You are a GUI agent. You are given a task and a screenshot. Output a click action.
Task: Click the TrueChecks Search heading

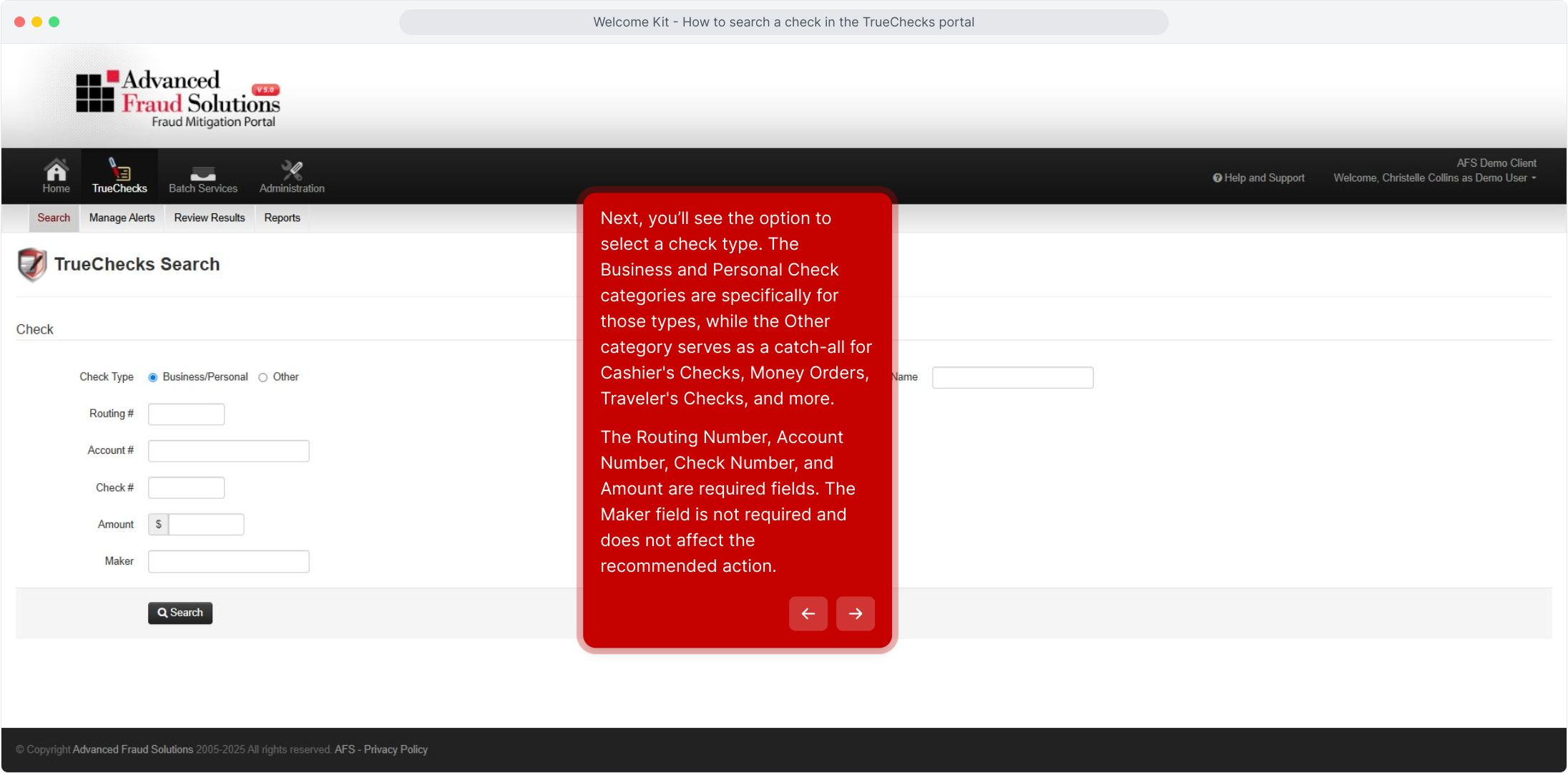(x=137, y=265)
